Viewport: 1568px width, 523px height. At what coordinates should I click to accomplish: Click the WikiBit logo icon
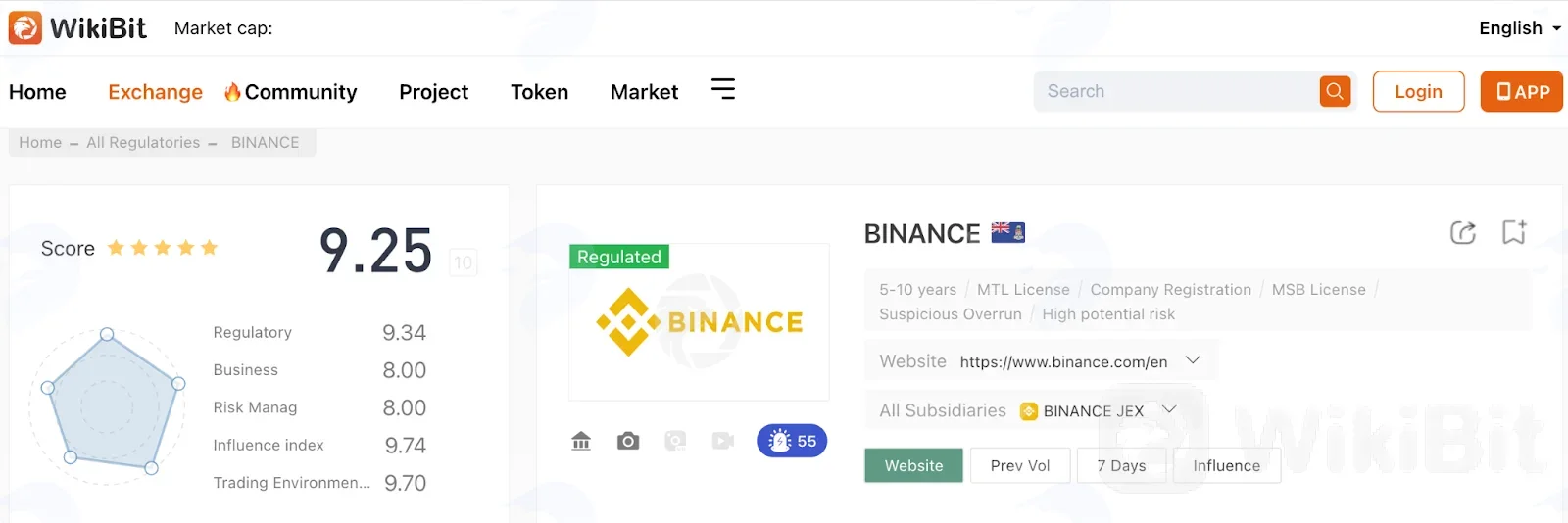(x=25, y=27)
